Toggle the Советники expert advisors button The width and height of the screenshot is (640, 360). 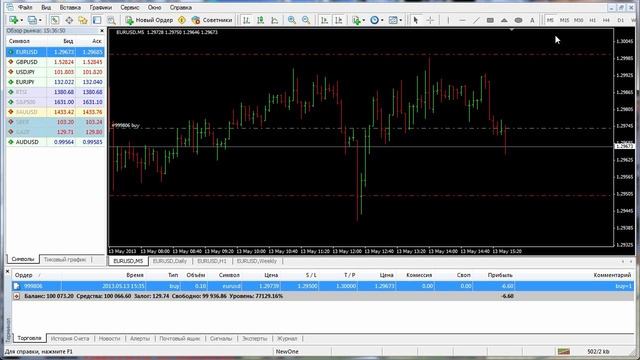pos(212,20)
